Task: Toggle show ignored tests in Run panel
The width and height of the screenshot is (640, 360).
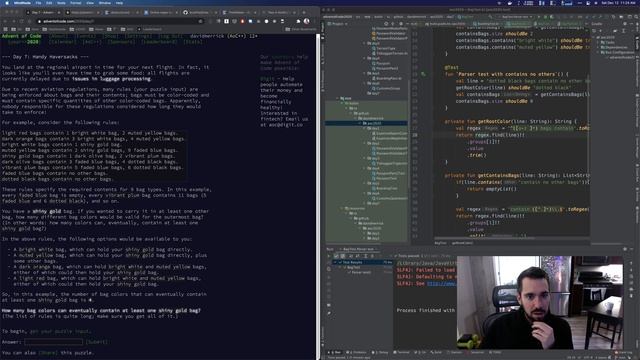Action: coord(342,256)
